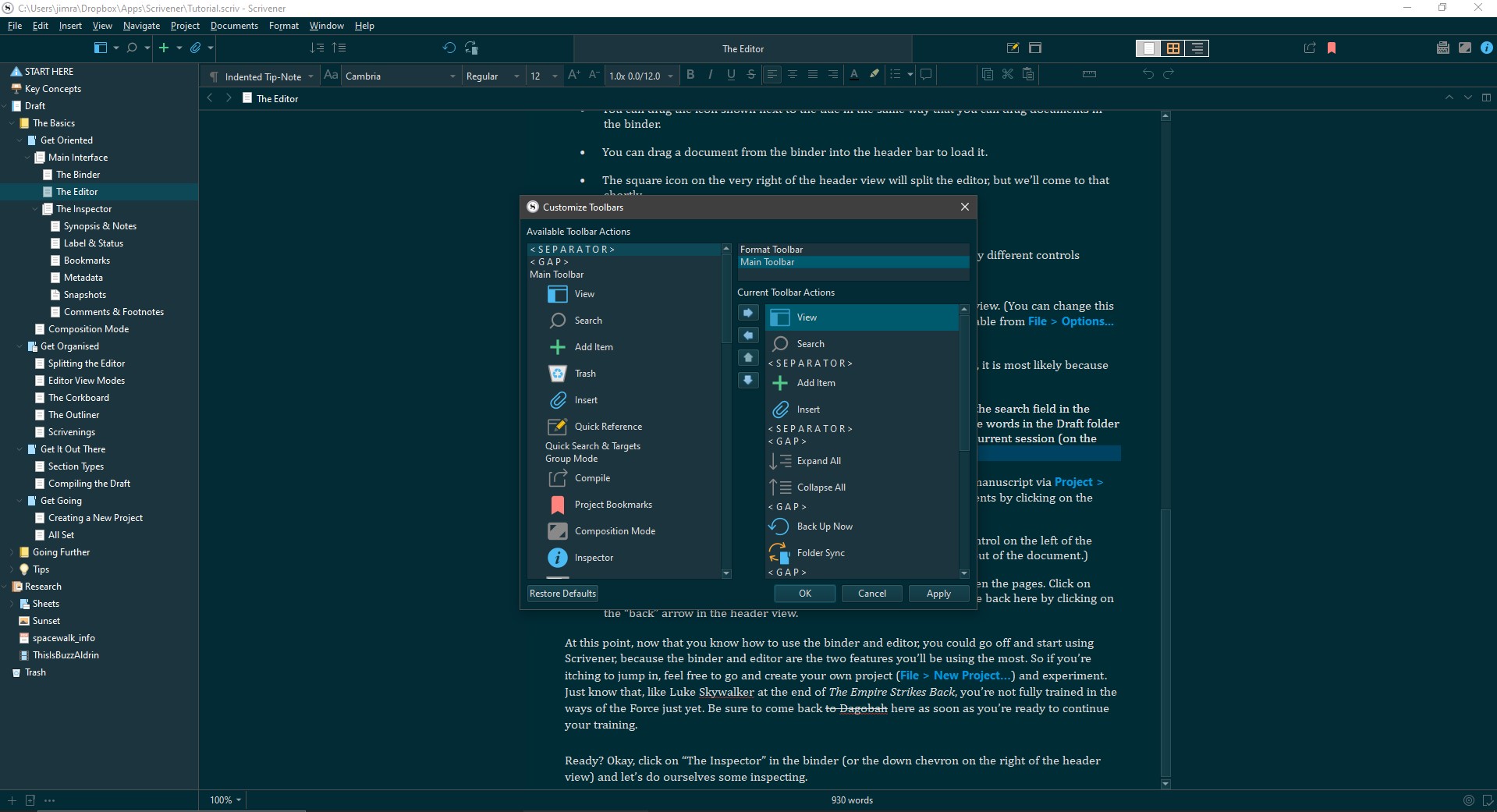The height and width of the screenshot is (812, 1497).
Task: Open the 100% zoom dropdown in footer
Action: [x=225, y=800]
